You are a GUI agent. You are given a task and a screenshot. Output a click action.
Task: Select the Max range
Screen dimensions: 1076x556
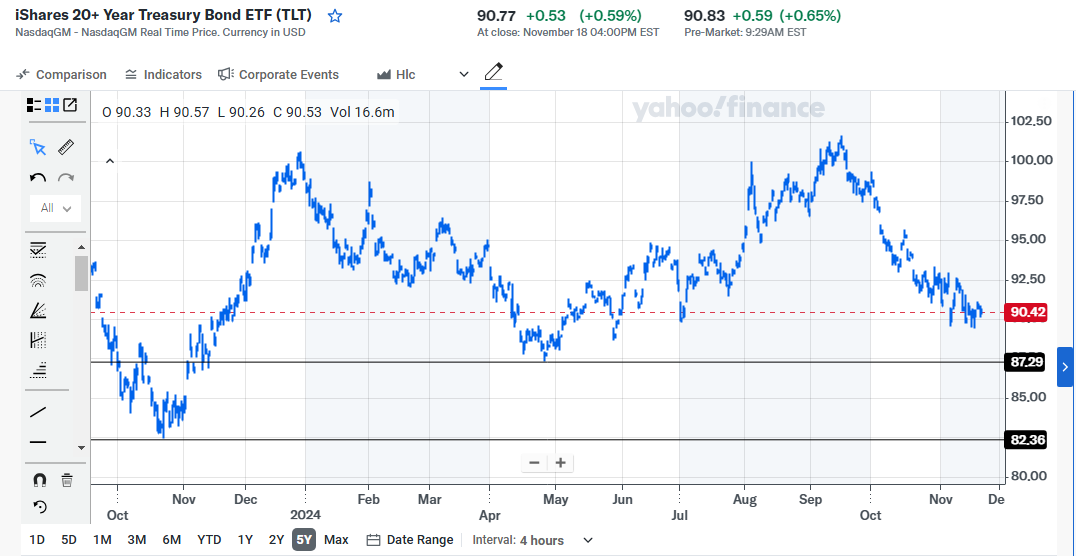[x=336, y=540]
